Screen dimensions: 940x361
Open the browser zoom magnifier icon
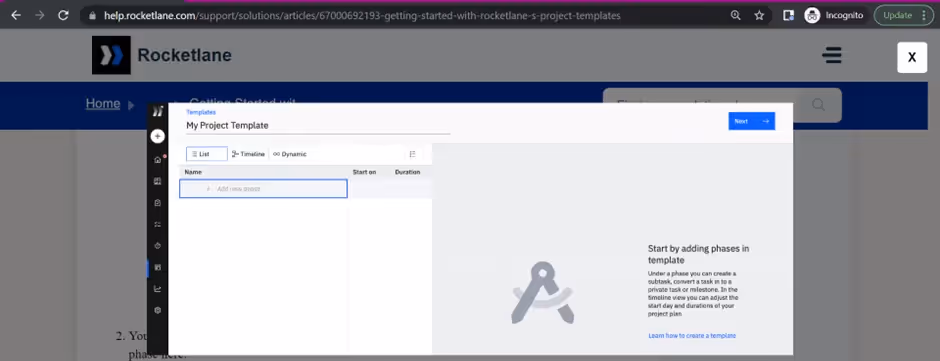click(736, 16)
